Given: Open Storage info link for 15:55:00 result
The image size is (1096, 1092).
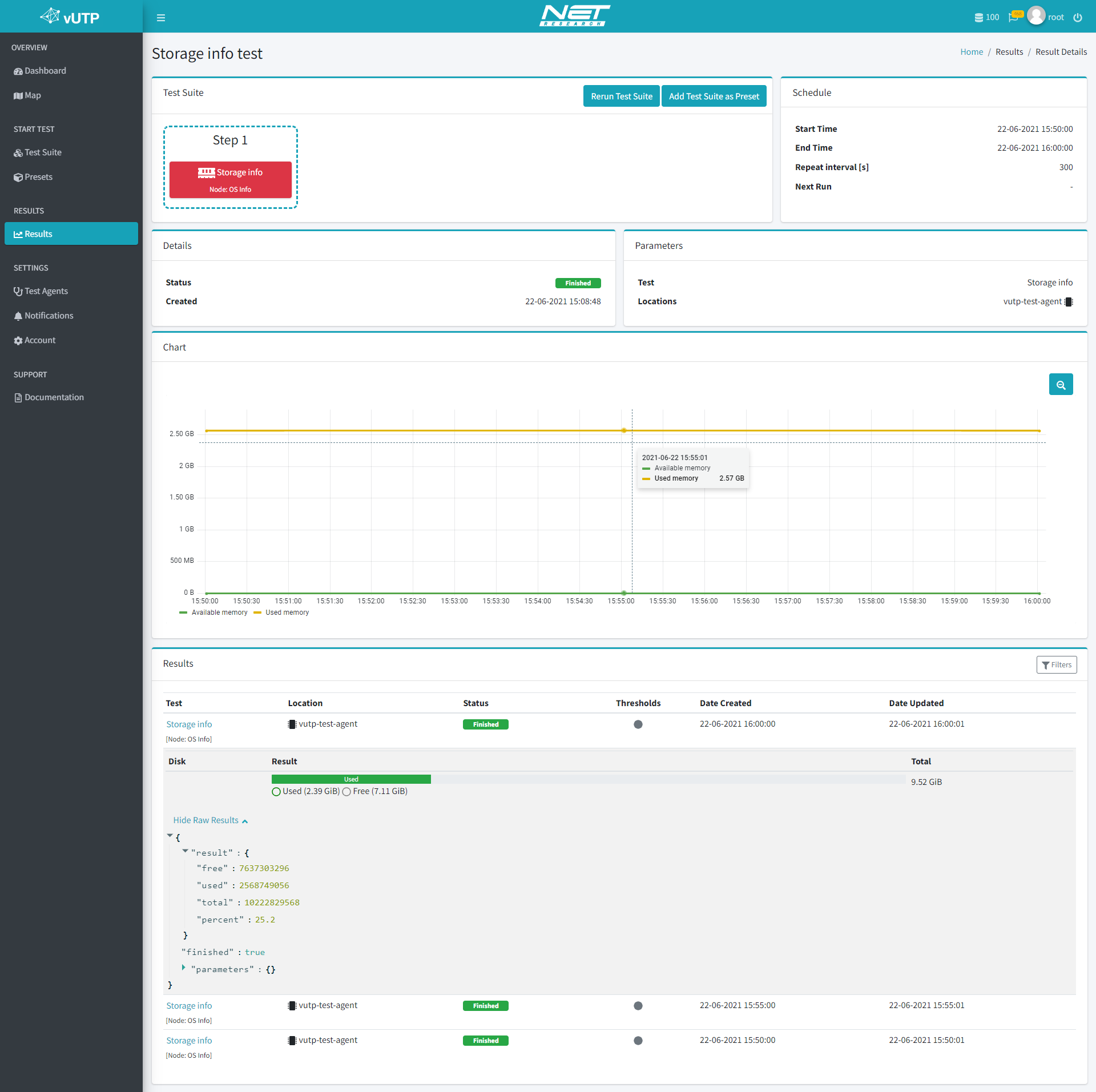Looking at the screenshot, I should coord(189,1006).
